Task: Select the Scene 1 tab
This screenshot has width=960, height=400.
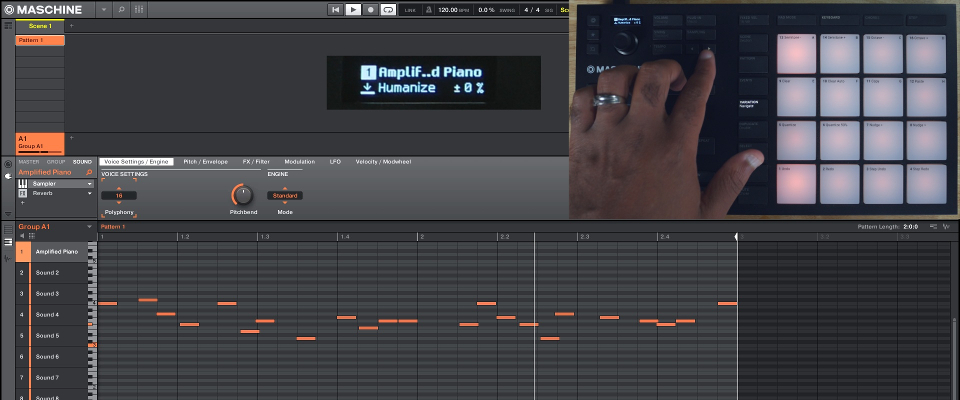Action: (40, 26)
